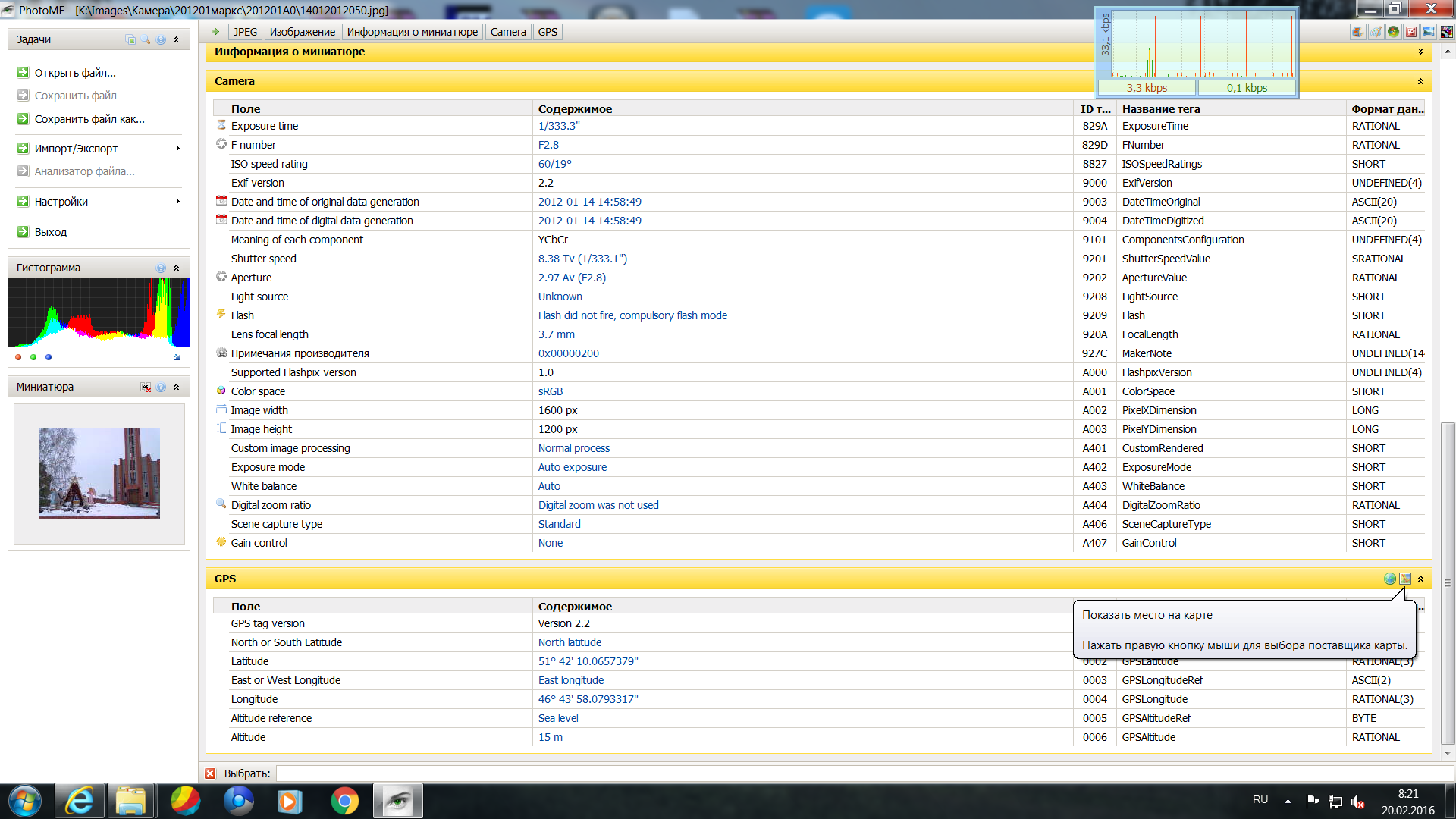
Task: Click the color chart icon at toolbar end
Action: (x=1447, y=32)
